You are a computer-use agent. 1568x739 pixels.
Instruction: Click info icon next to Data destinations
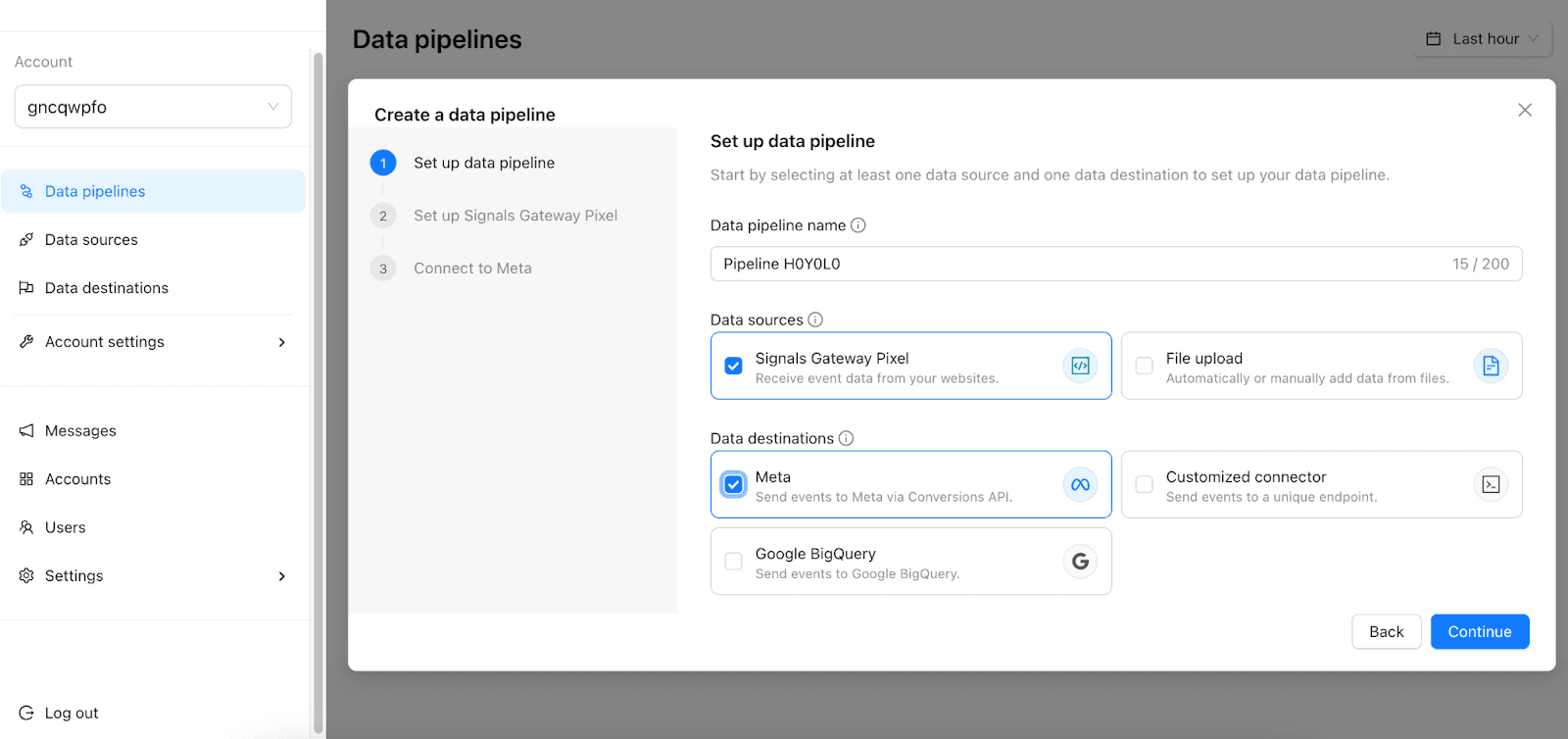point(847,438)
